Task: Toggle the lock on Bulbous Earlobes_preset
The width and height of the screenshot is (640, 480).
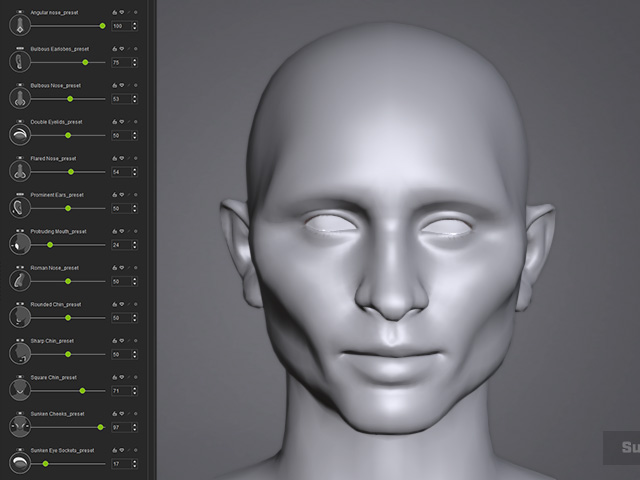Action: [115, 49]
